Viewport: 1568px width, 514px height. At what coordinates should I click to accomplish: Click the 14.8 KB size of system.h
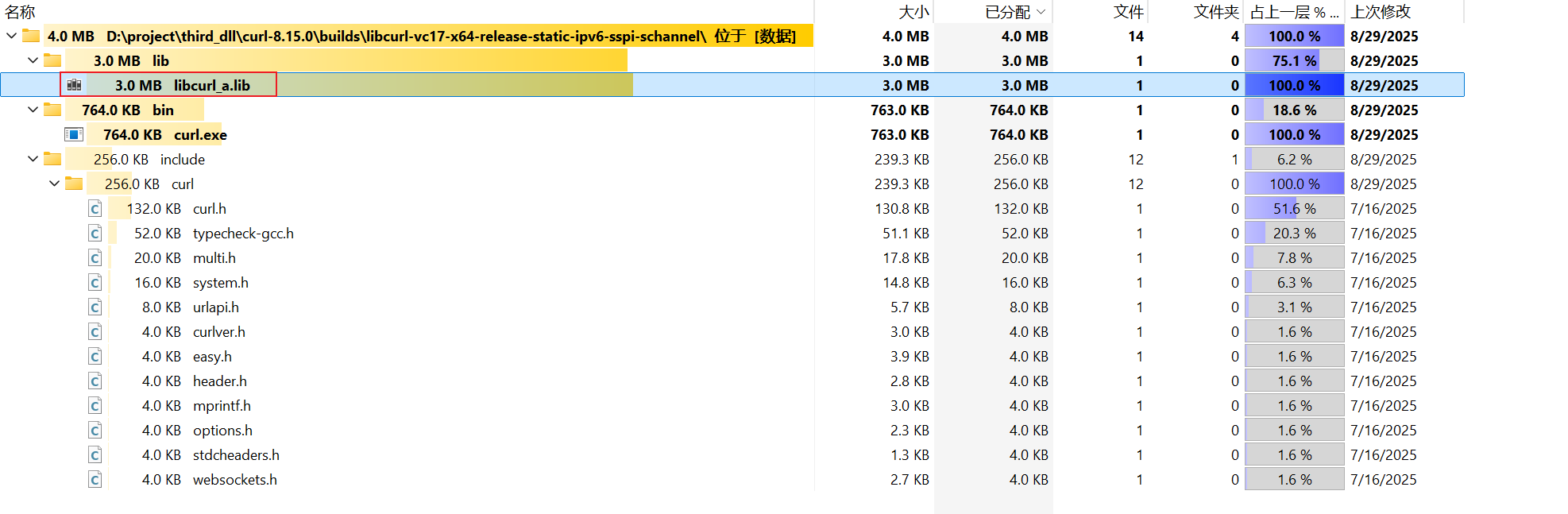pos(906,282)
